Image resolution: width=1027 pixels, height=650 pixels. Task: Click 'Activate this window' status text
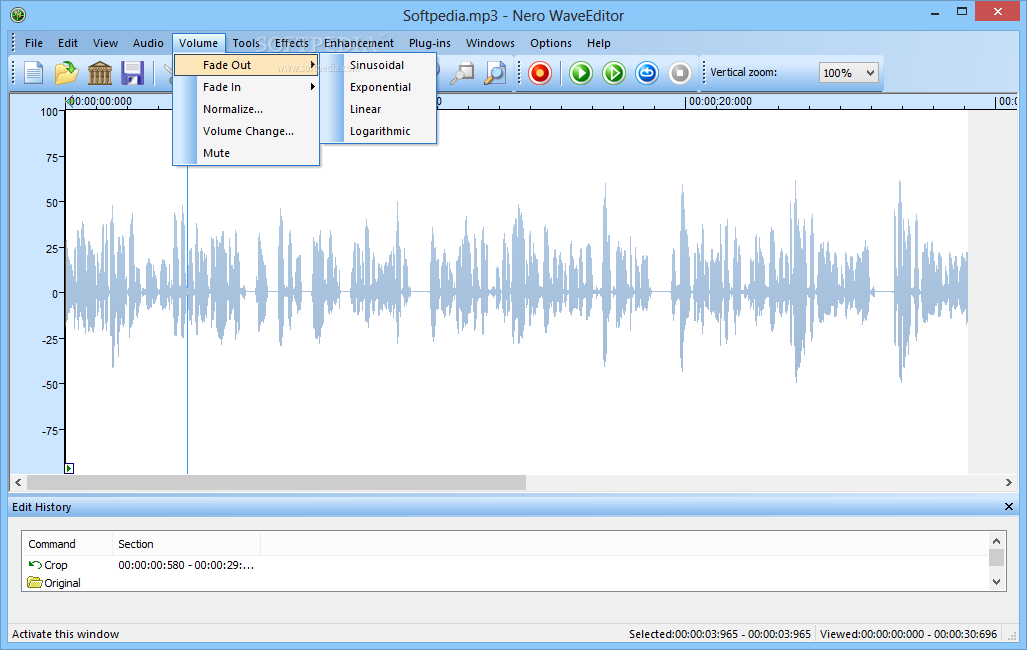pos(65,634)
